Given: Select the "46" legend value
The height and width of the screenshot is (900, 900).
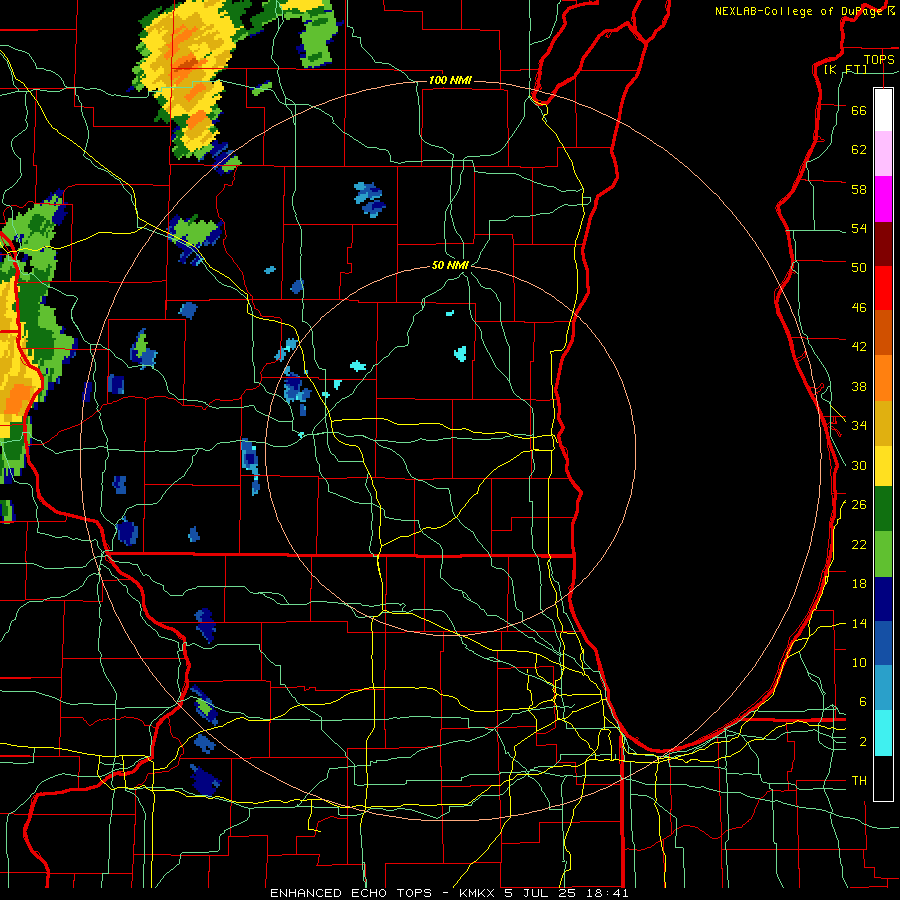Looking at the screenshot, I should pos(859,308).
